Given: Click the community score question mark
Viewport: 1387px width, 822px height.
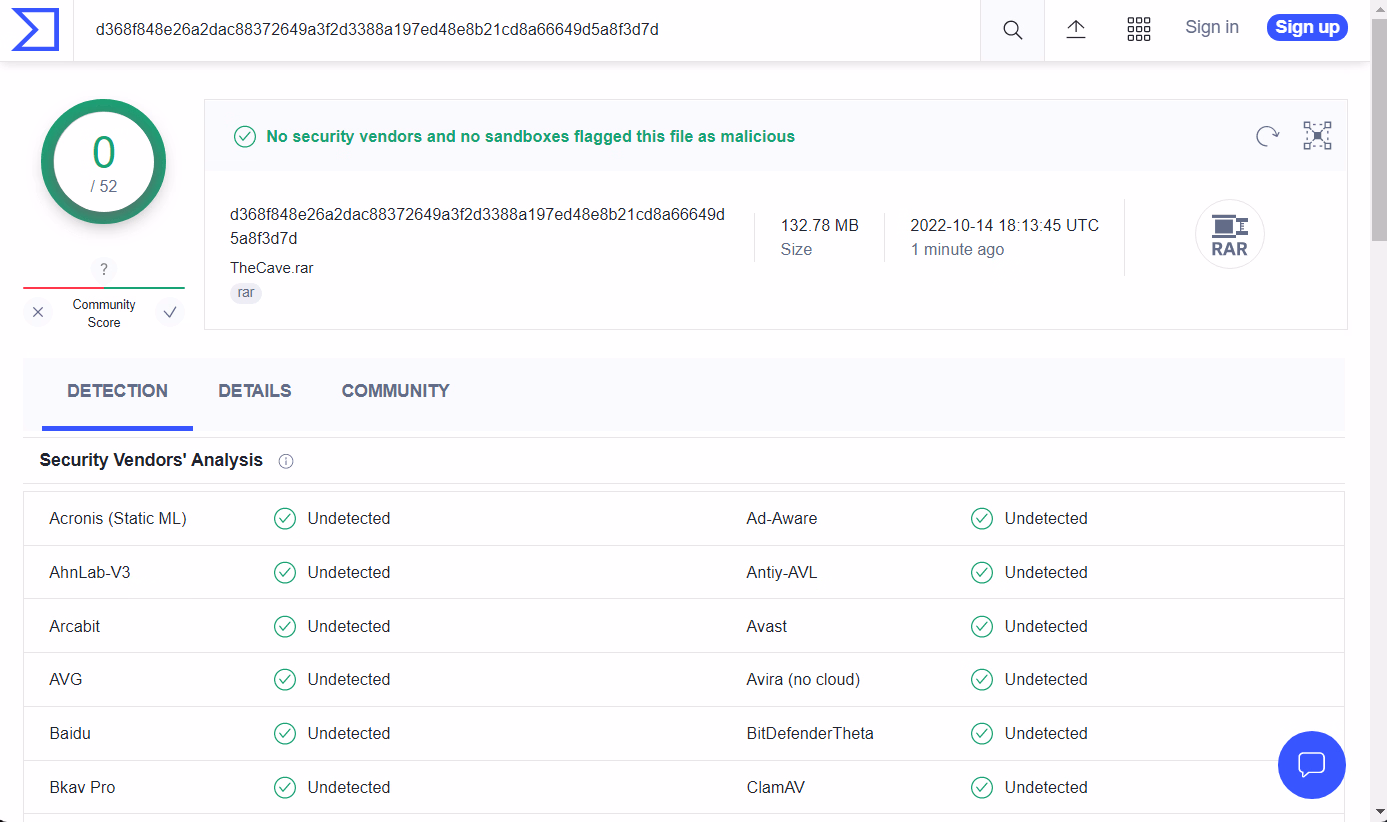Looking at the screenshot, I should (103, 269).
